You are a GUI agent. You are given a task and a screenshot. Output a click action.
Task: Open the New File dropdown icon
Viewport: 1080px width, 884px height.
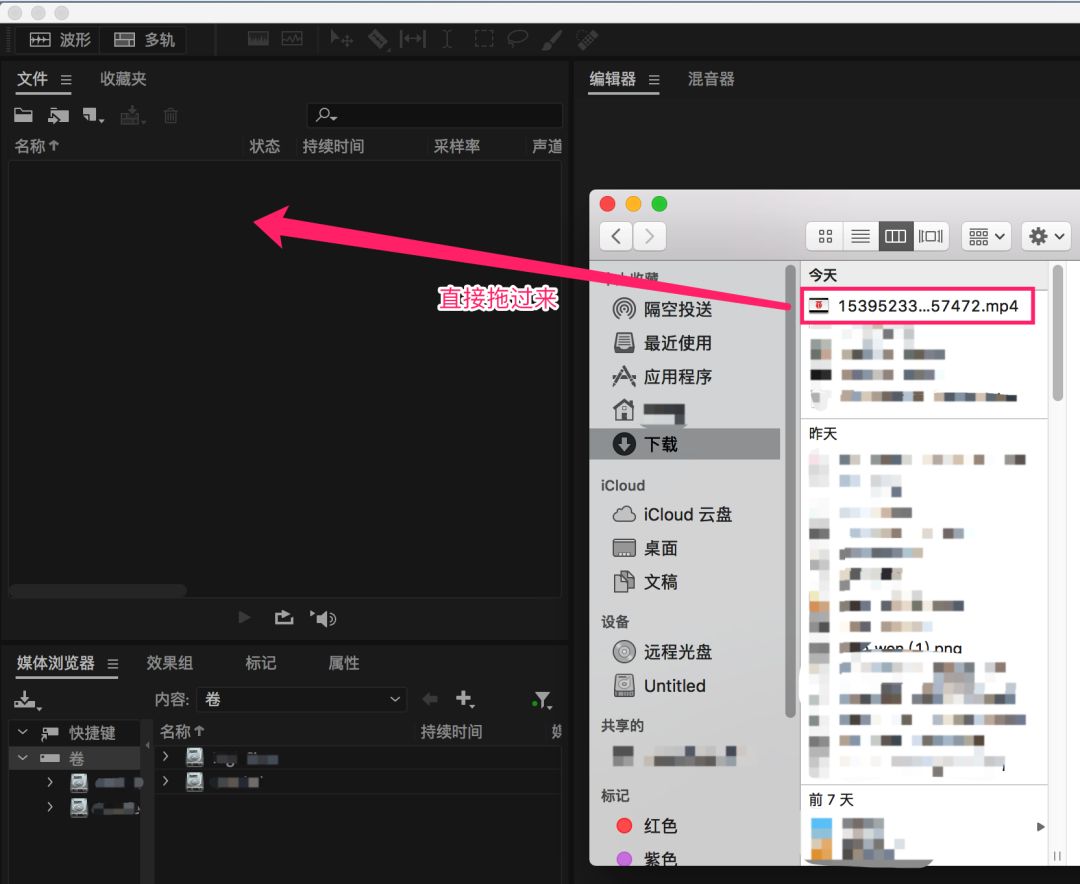(93, 116)
